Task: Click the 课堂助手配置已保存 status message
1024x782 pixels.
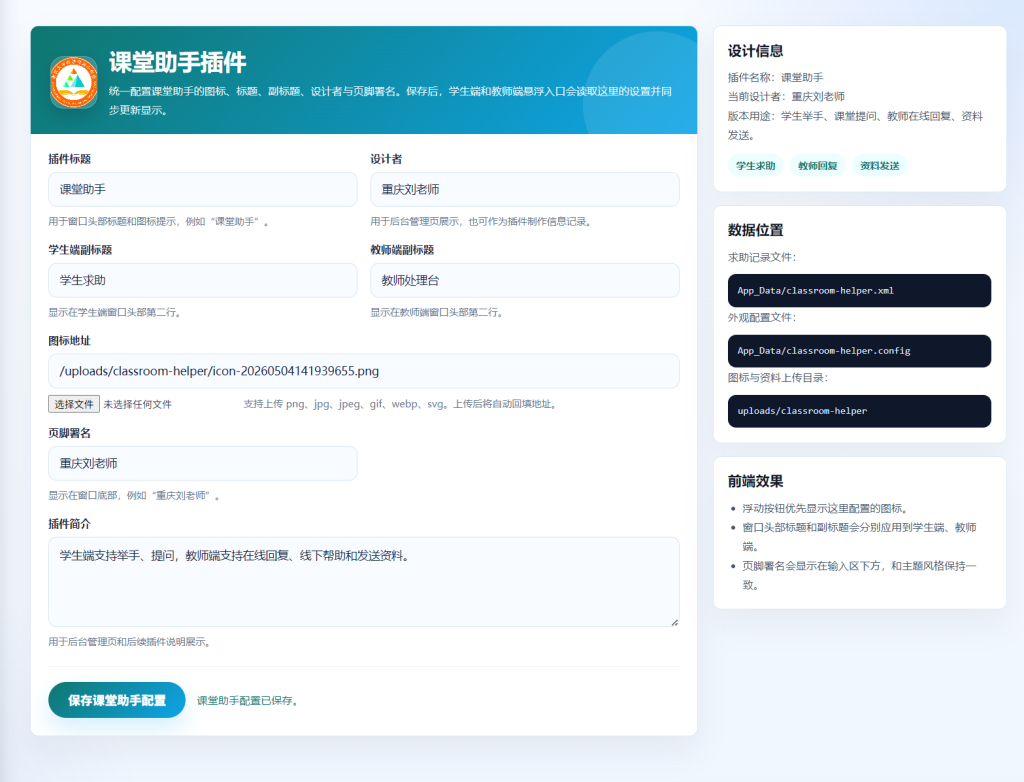Action: (248, 701)
